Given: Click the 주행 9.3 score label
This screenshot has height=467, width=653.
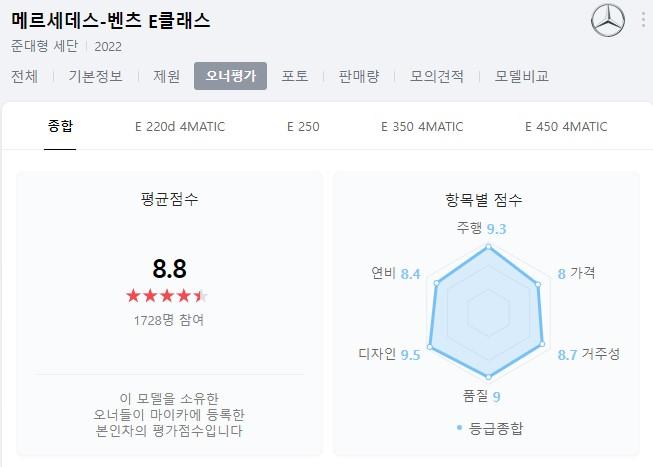Looking at the screenshot, I should pos(482,229).
